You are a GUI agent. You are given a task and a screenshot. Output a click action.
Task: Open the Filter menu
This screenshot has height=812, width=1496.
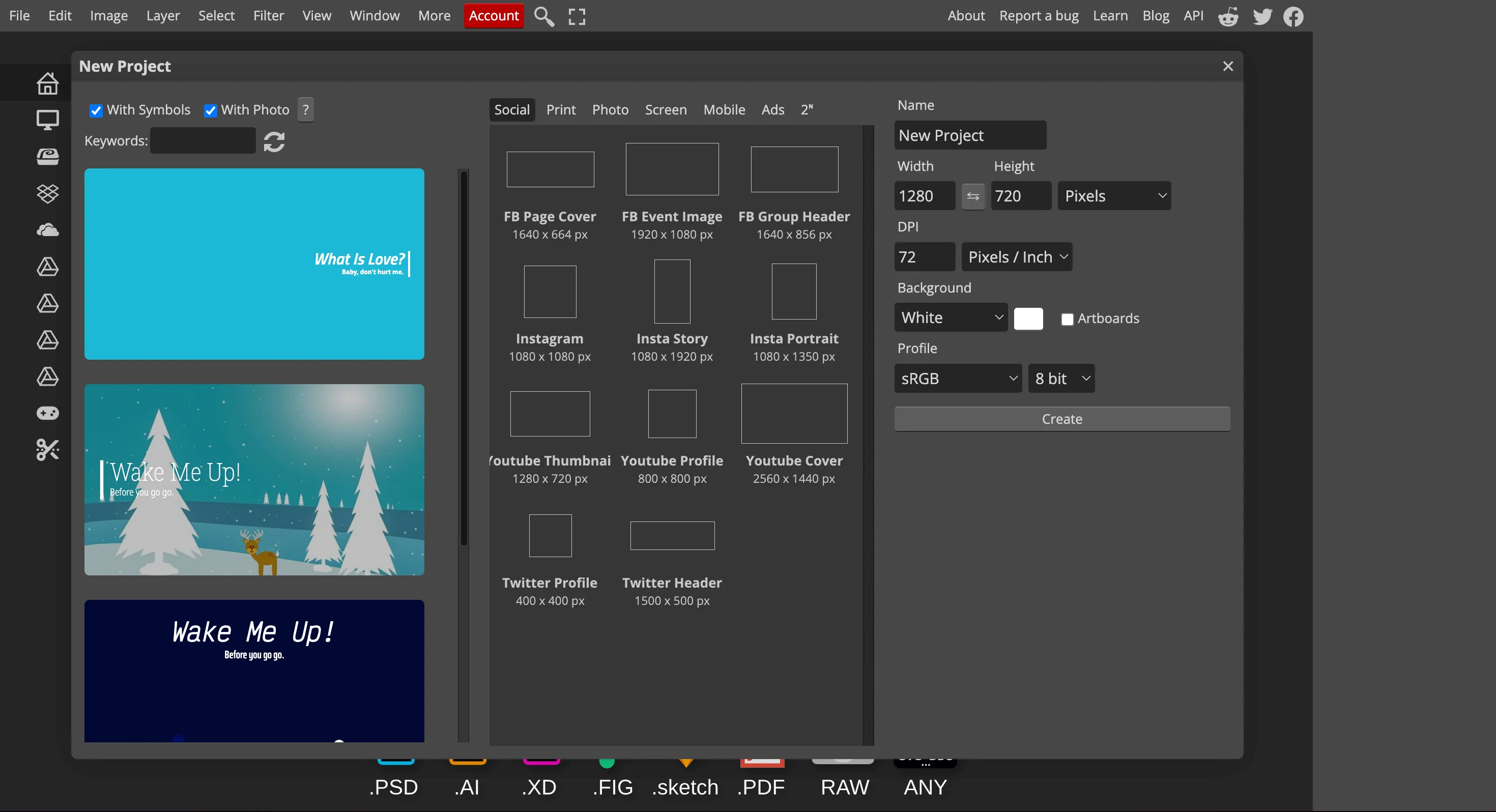coord(268,16)
